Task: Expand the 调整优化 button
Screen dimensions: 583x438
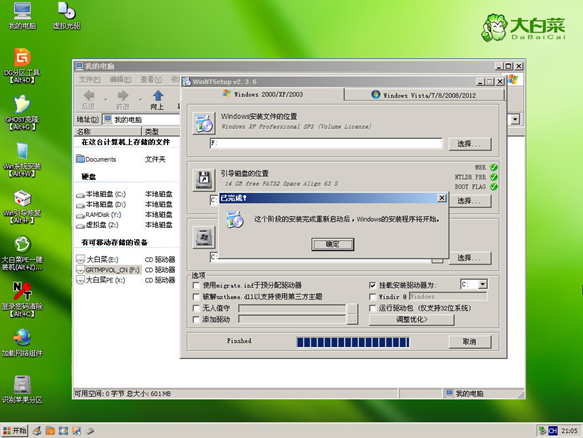Action: pyautogui.click(x=412, y=319)
